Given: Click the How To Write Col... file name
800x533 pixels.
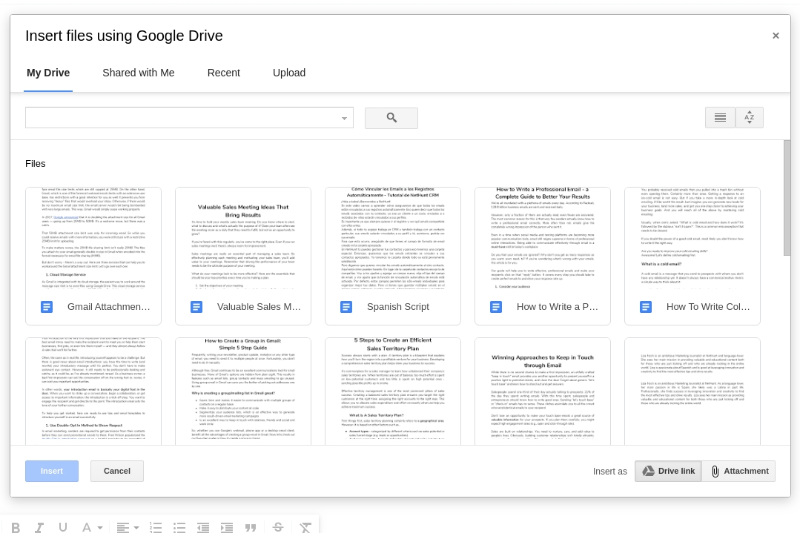Looking at the screenshot, I should click(708, 307).
